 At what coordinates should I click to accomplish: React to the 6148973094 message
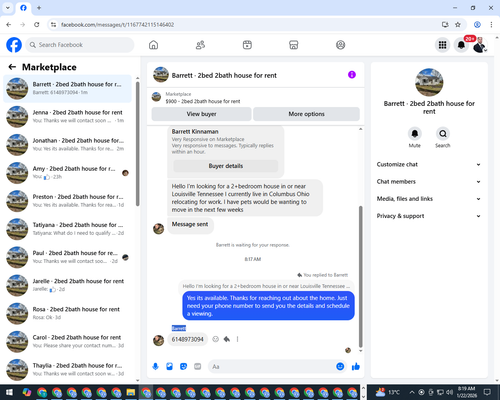point(216,339)
